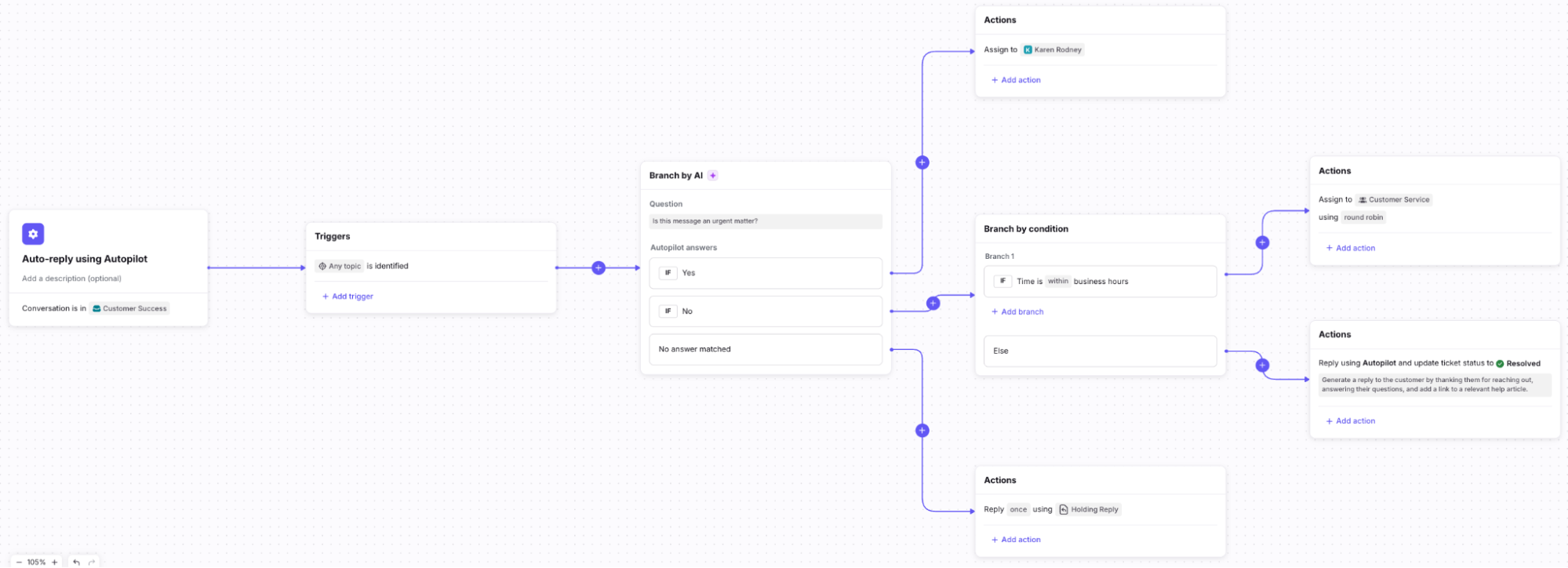Select the Else branch row
Image resolution: width=1568 pixels, height=568 pixels.
pyautogui.click(x=1100, y=351)
